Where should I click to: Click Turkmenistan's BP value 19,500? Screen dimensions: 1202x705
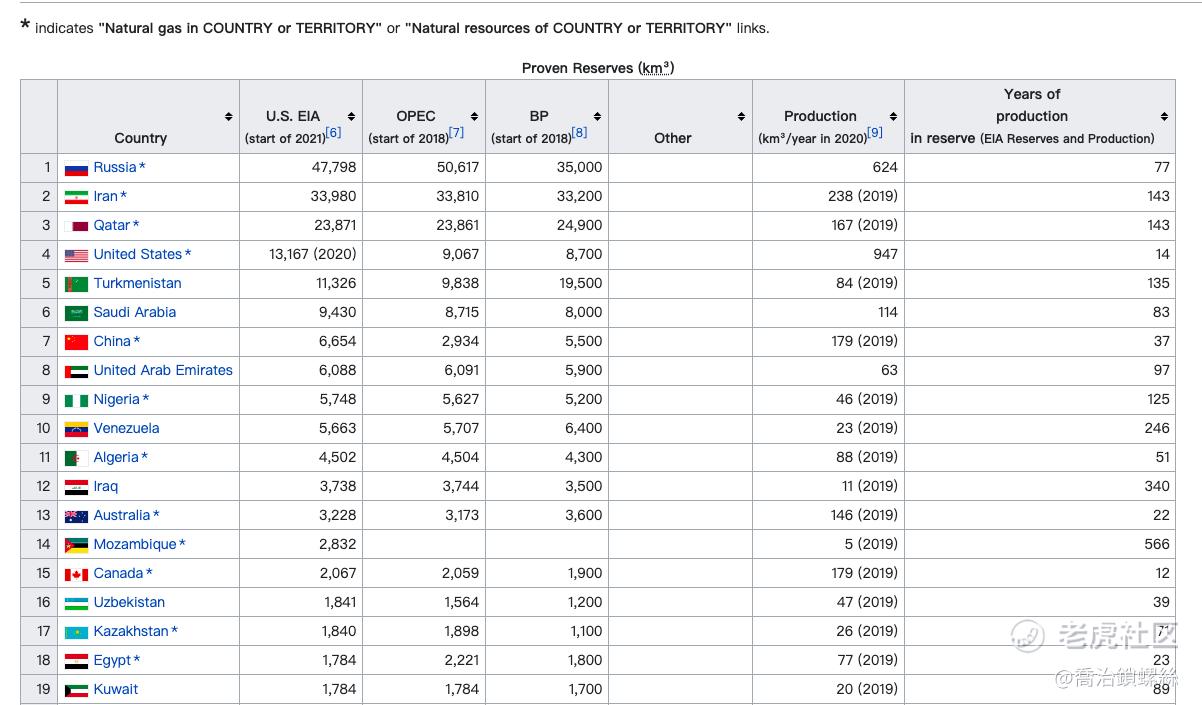point(581,283)
